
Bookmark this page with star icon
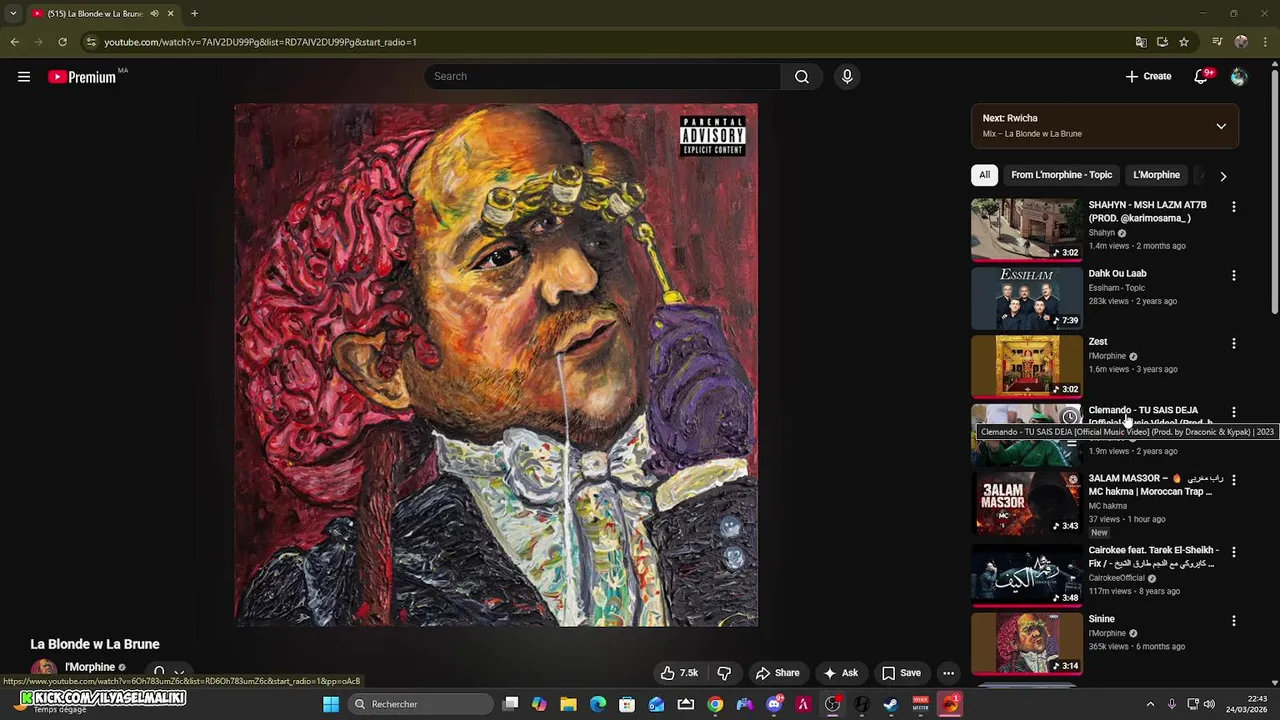[1184, 42]
